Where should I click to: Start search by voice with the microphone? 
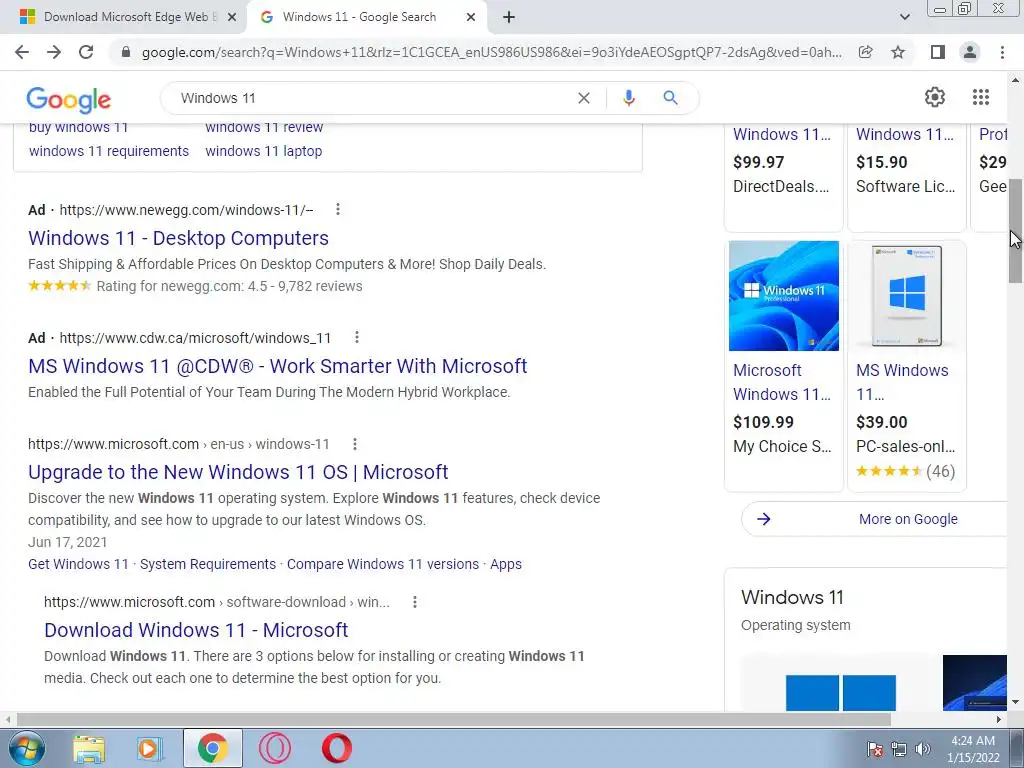[x=629, y=98]
